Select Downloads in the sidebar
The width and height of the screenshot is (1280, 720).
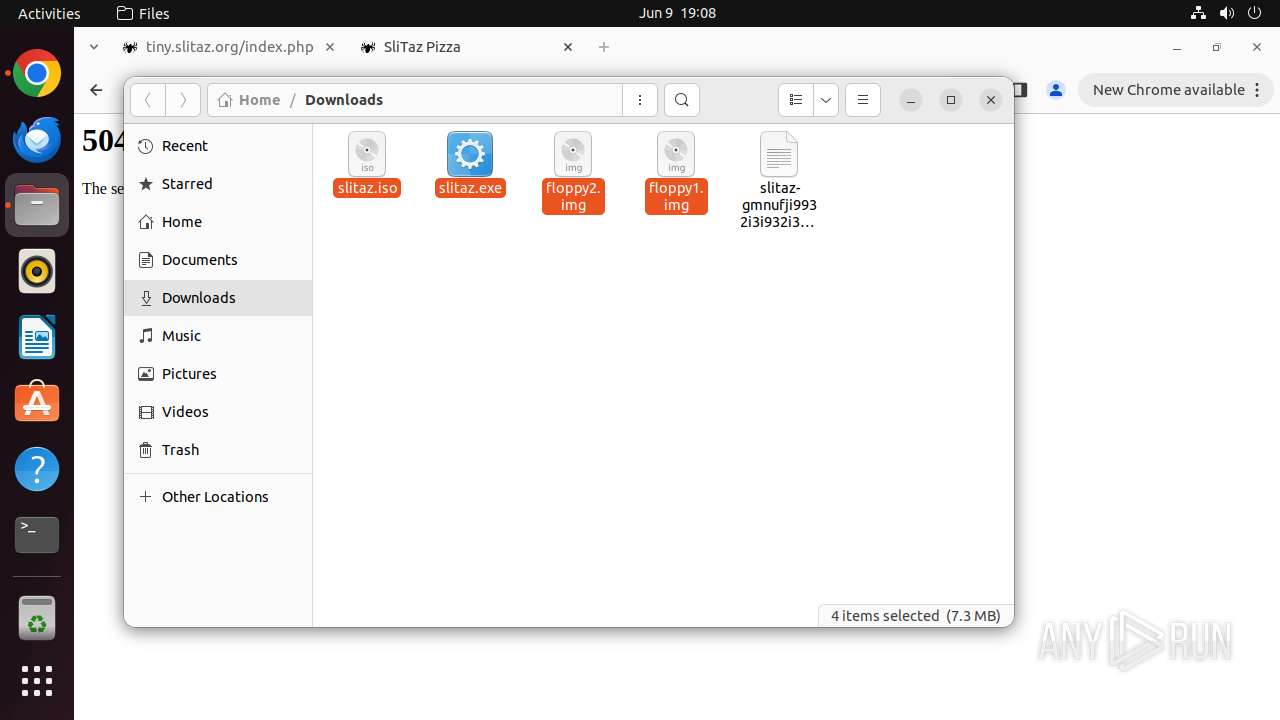click(x=218, y=298)
